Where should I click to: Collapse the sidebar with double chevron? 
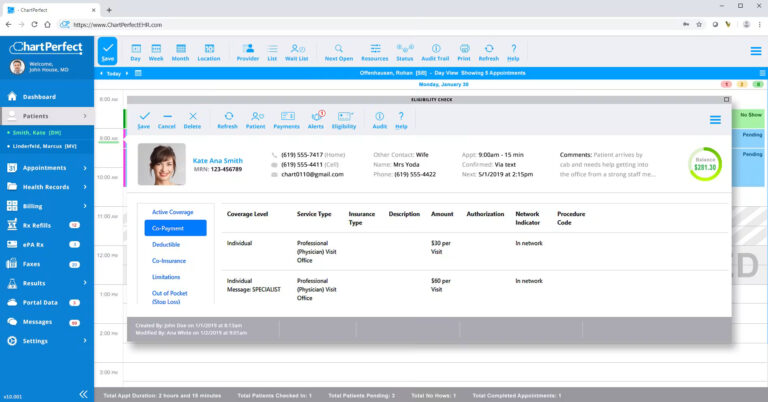[x=84, y=394]
